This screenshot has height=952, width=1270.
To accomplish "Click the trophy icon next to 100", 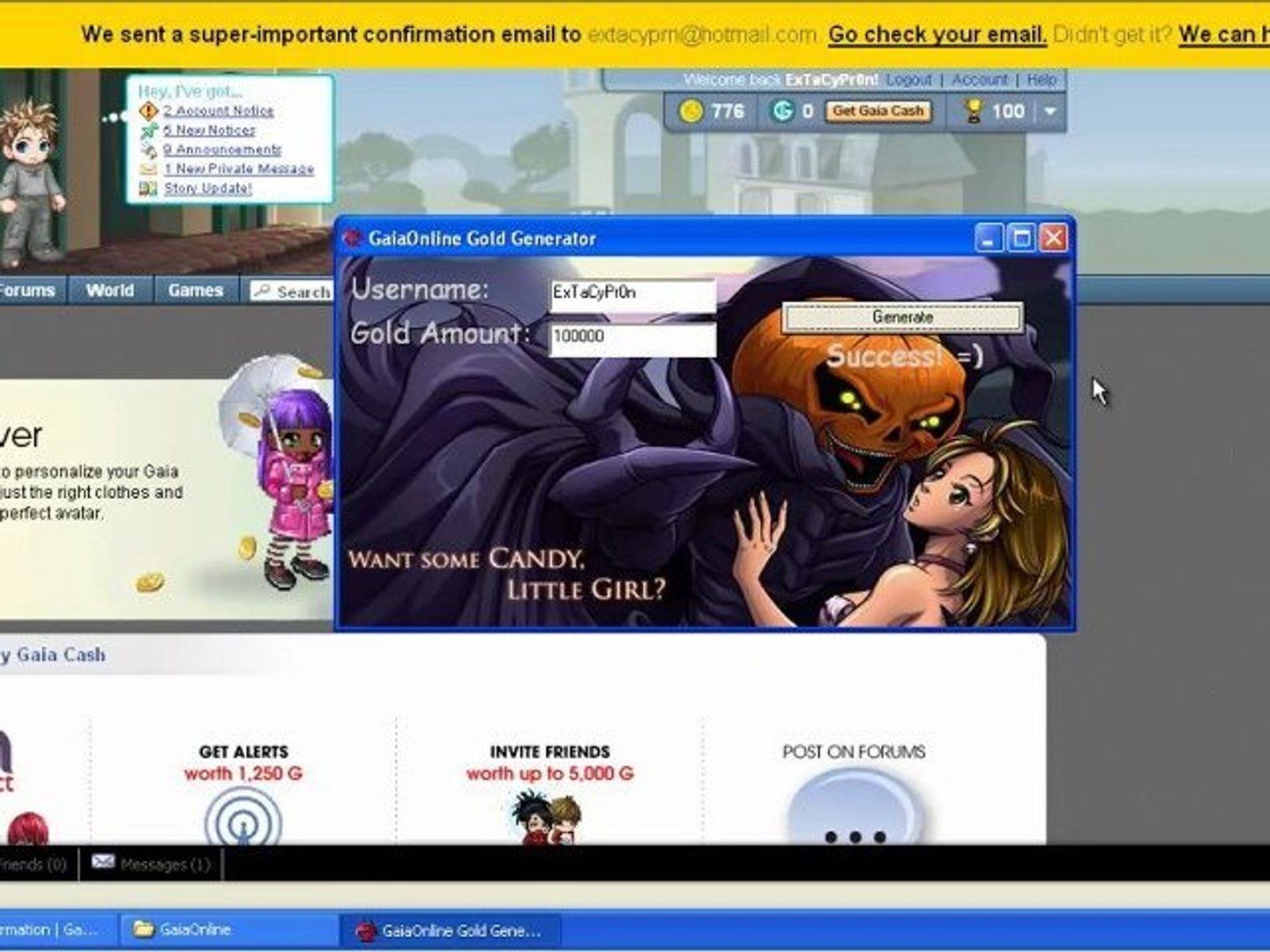I will 974,111.
